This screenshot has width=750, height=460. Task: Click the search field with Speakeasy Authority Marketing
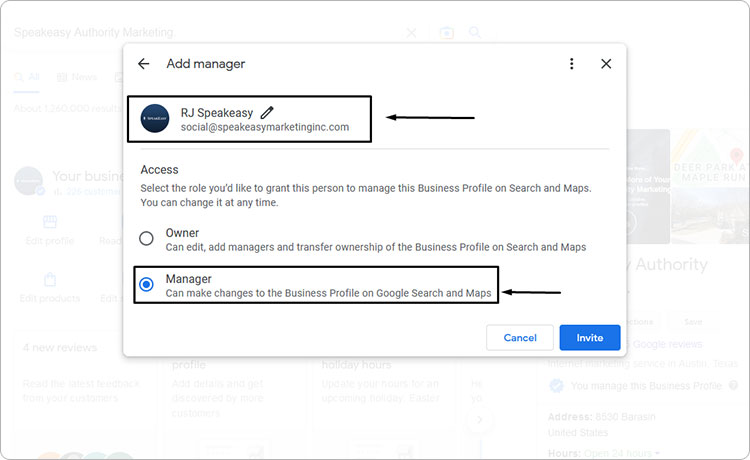coord(206,33)
